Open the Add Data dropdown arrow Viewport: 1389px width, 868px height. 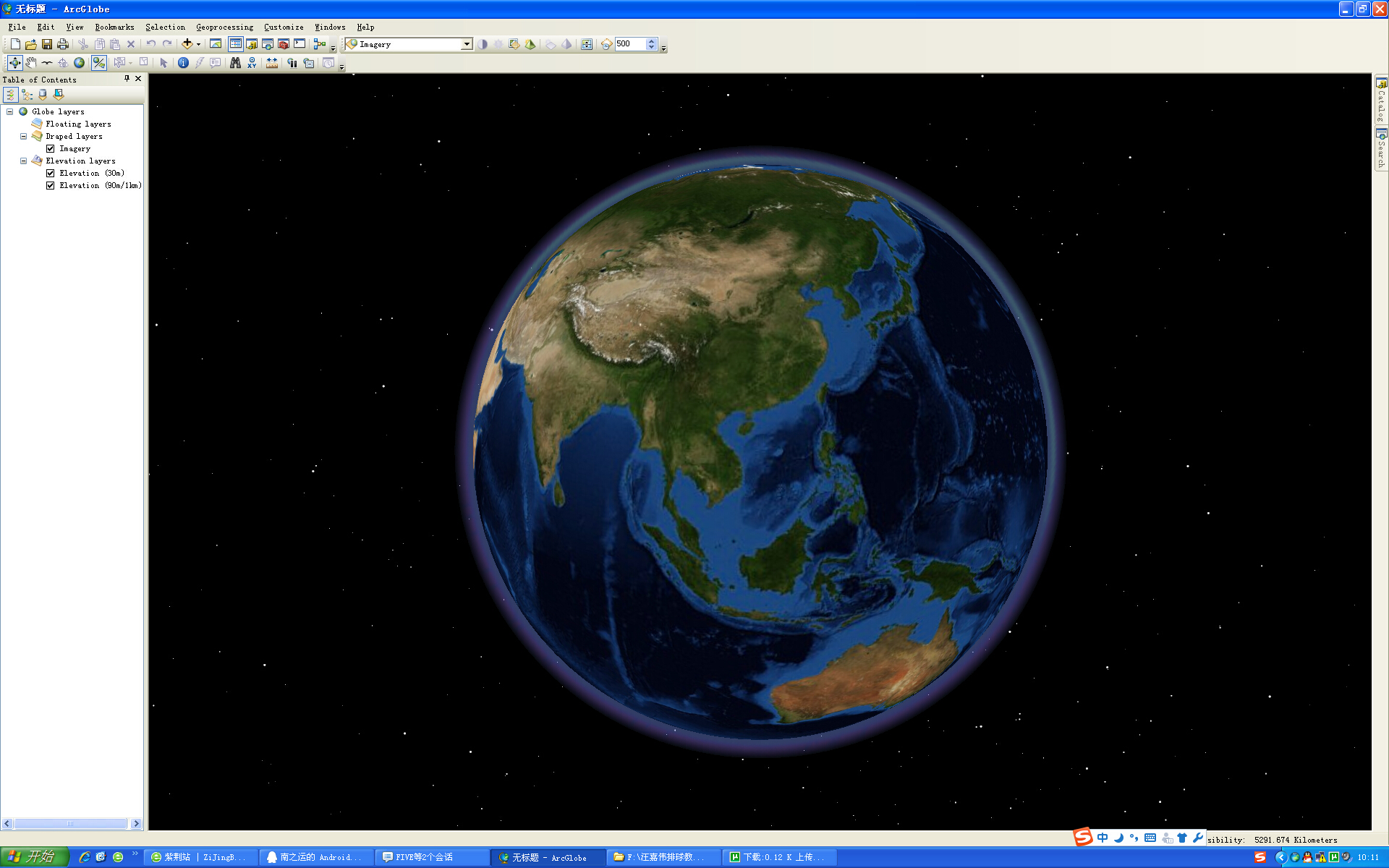(x=198, y=44)
